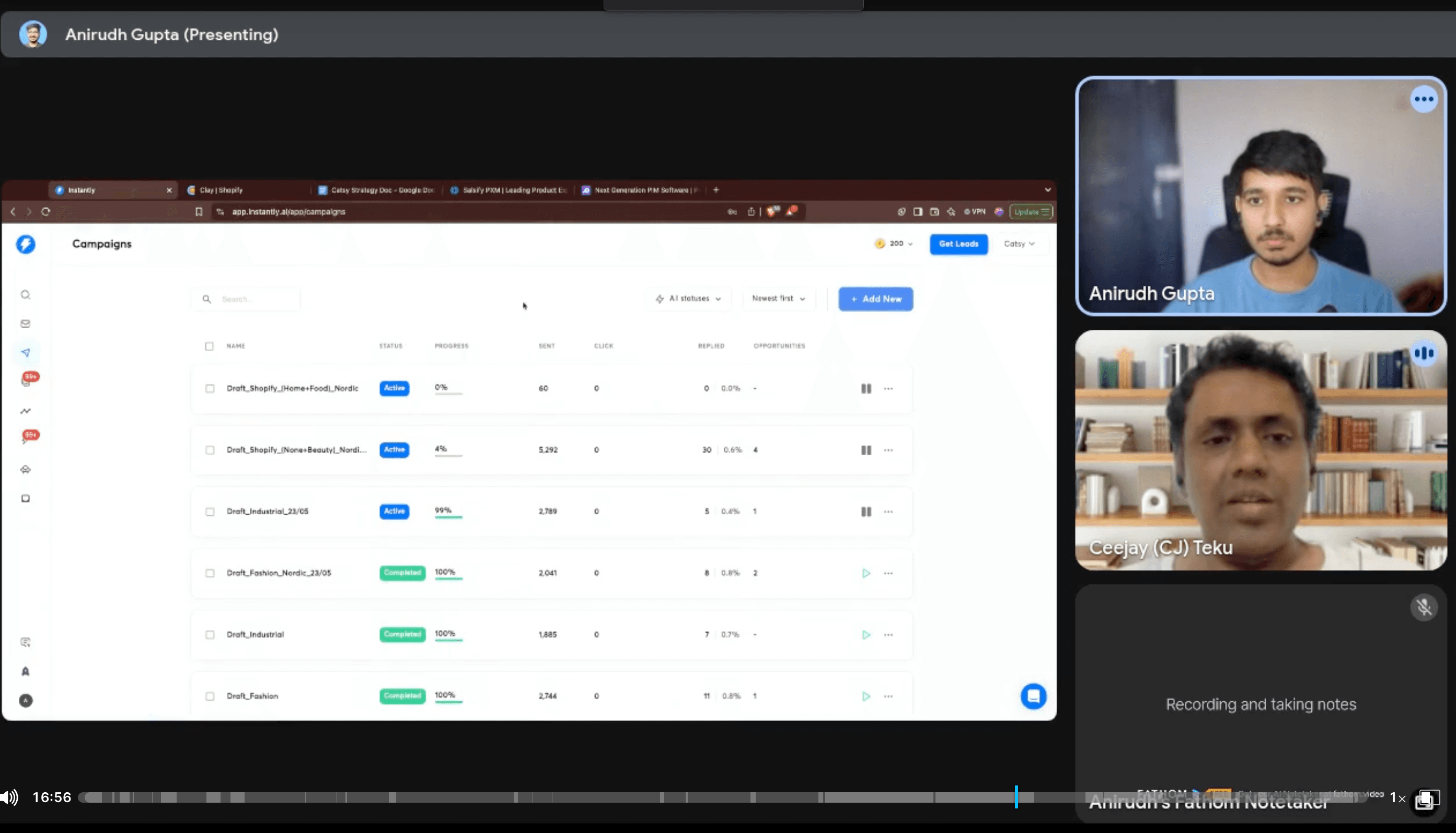Resume the Draft_Fashion_Nordic_23/05 campaign with the play icon

click(865, 573)
